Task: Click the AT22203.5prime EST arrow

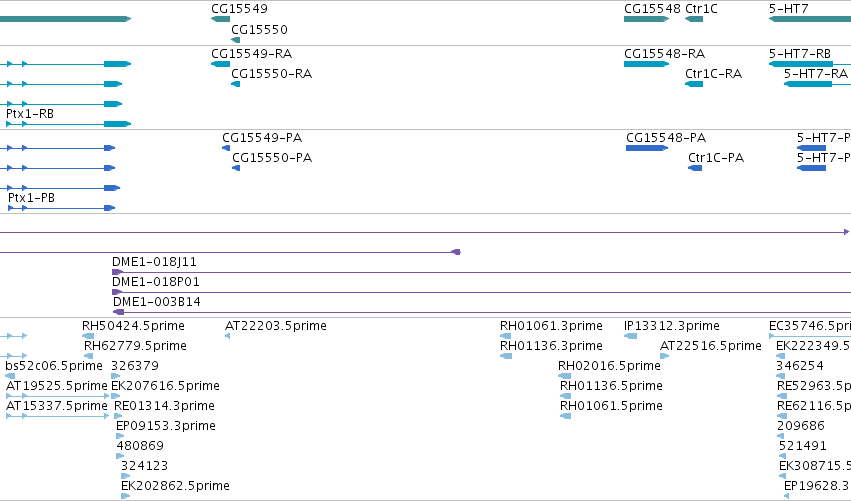Action: point(227,336)
